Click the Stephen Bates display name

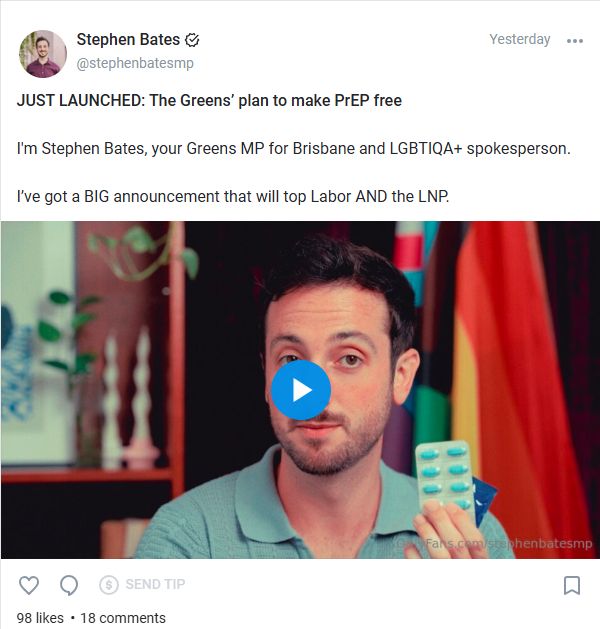pos(128,39)
